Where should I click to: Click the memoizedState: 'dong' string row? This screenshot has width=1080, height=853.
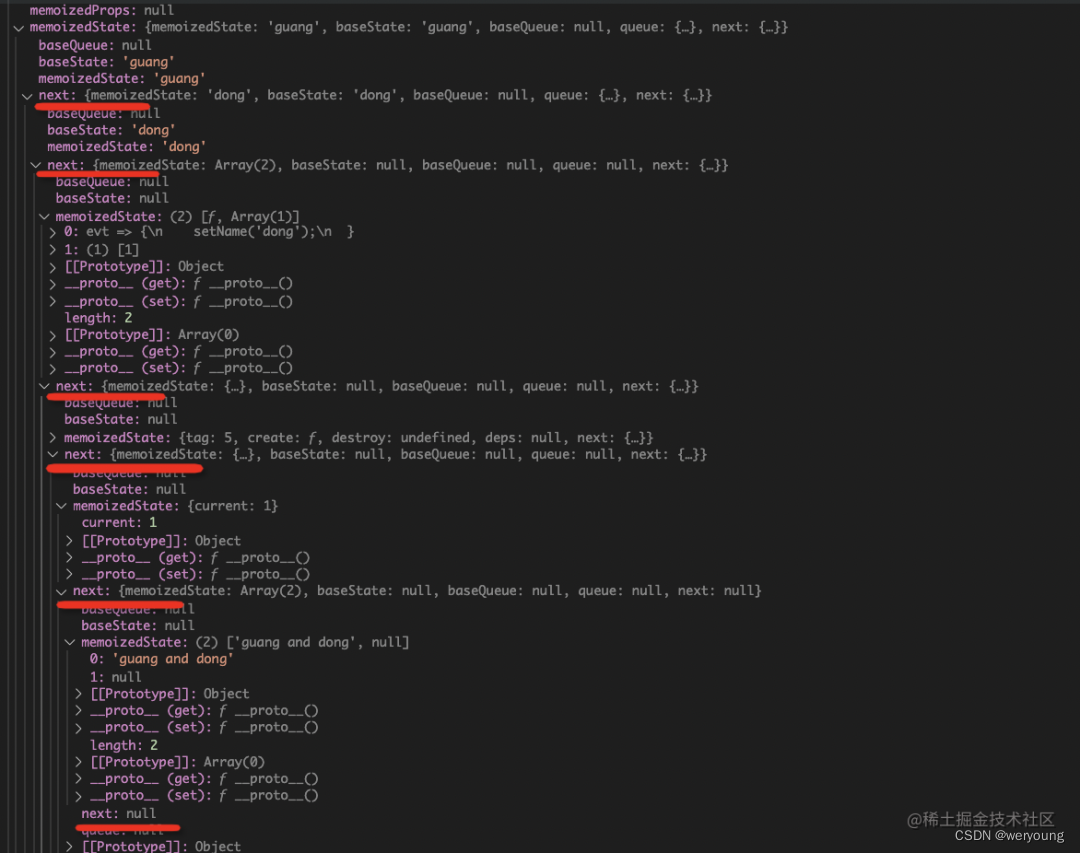tap(127, 147)
